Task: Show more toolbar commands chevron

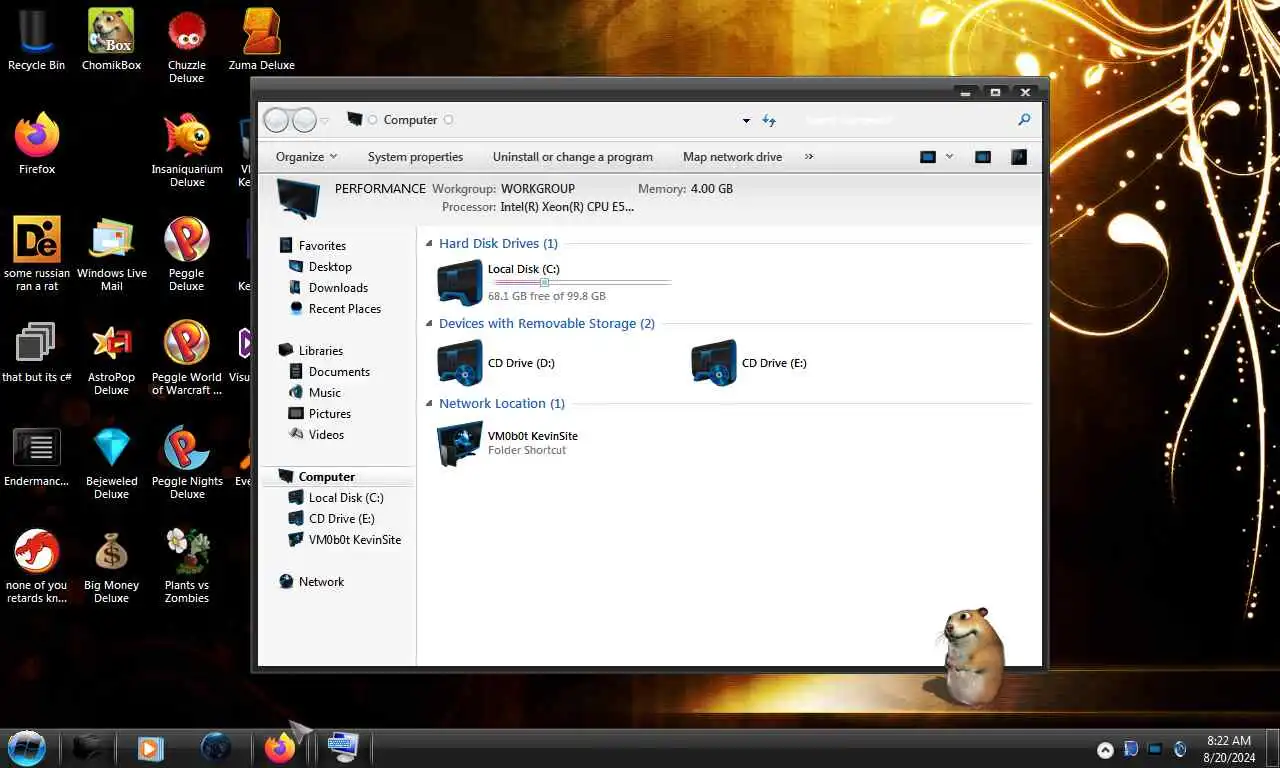Action: coord(809,157)
